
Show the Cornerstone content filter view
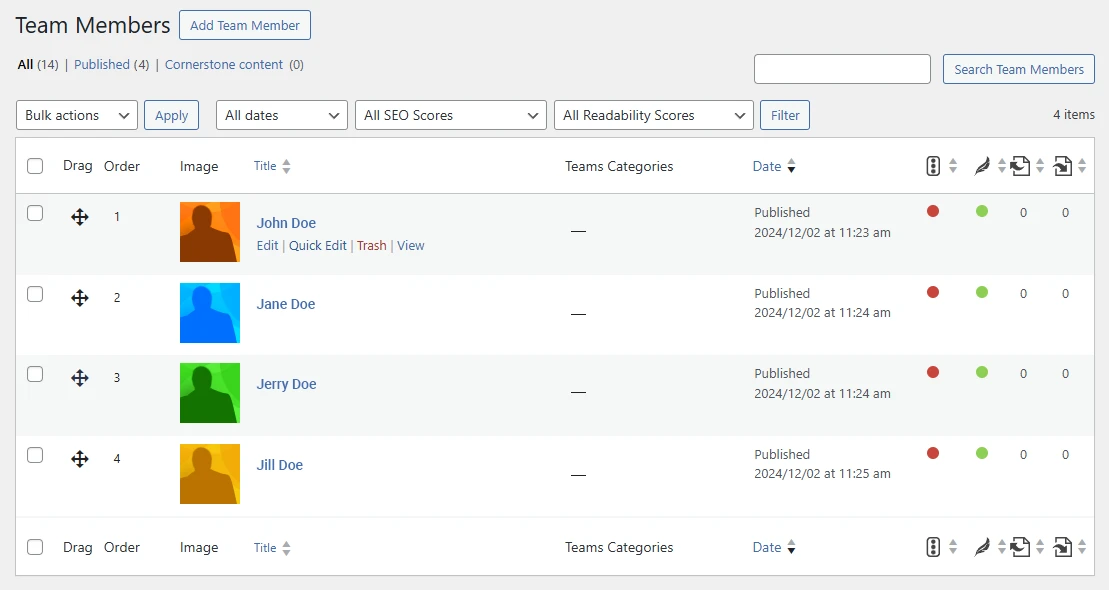tap(224, 65)
